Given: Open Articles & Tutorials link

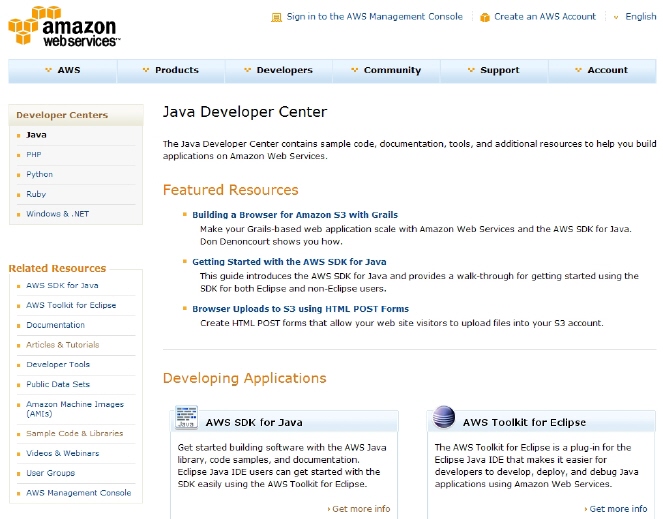Looking at the screenshot, I should pyautogui.click(x=63, y=345).
